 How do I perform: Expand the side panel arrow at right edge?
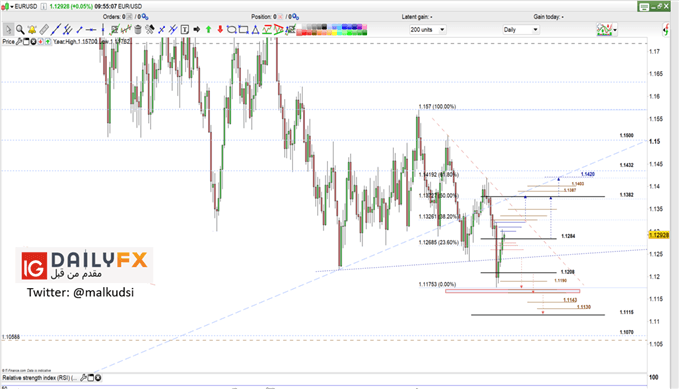[666, 30]
